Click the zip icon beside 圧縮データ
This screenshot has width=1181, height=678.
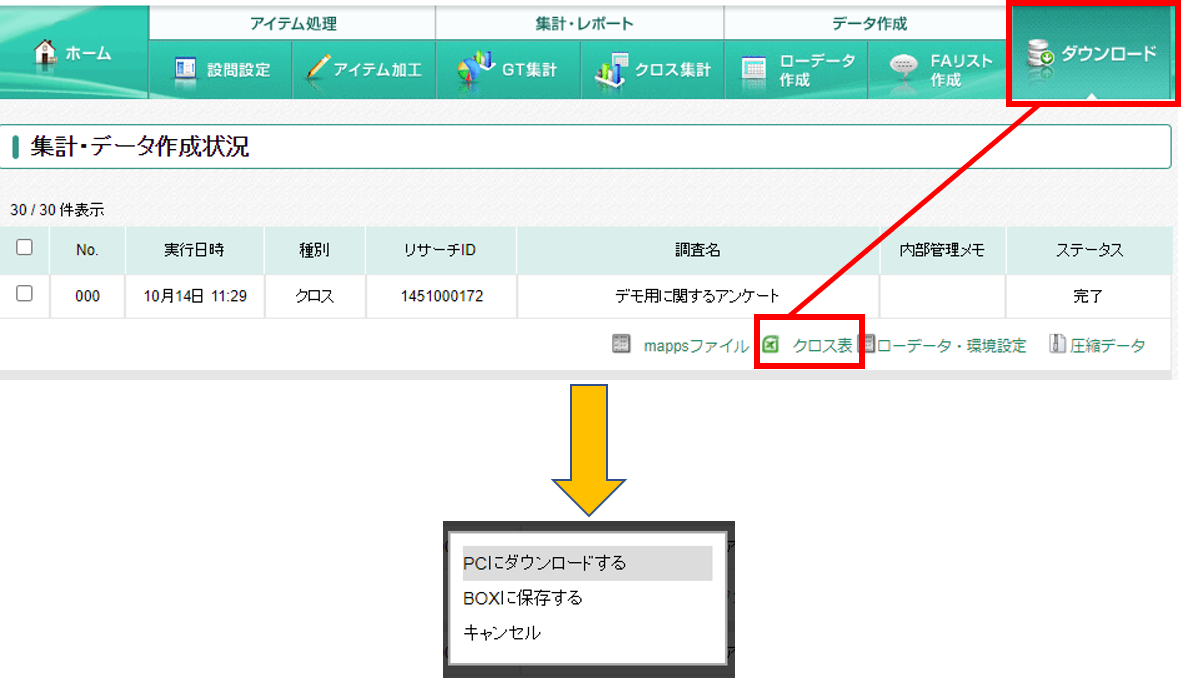click(1057, 344)
